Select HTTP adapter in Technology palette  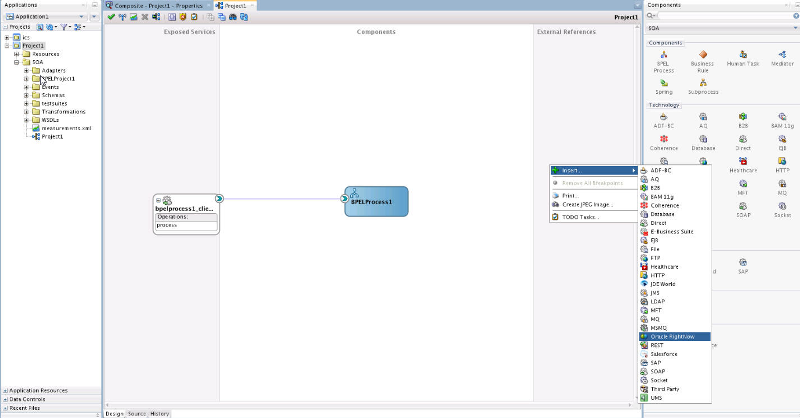pyautogui.click(x=782, y=165)
